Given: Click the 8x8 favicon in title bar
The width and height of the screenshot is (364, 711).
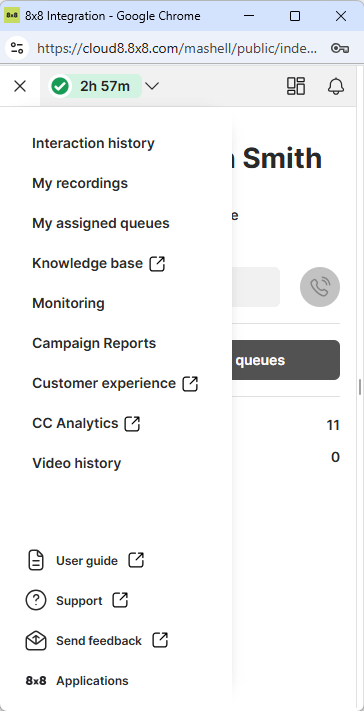Looking at the screenshot, I should pyautogui.click(x=12, y=16).
